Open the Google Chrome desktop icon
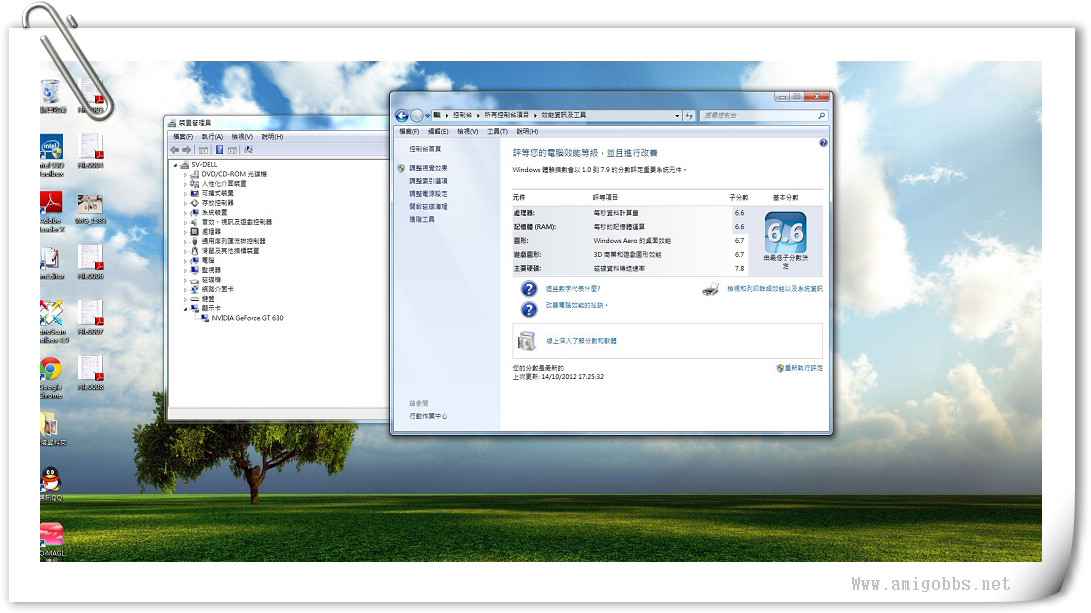 pos(51,372)
